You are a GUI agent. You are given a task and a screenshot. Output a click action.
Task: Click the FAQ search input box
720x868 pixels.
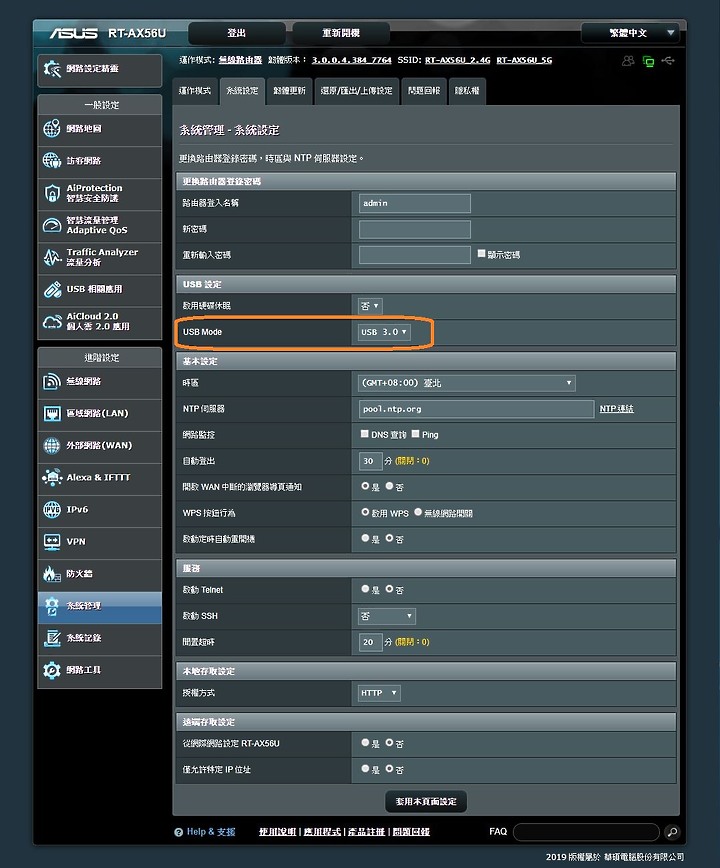[x=587, y=831]
